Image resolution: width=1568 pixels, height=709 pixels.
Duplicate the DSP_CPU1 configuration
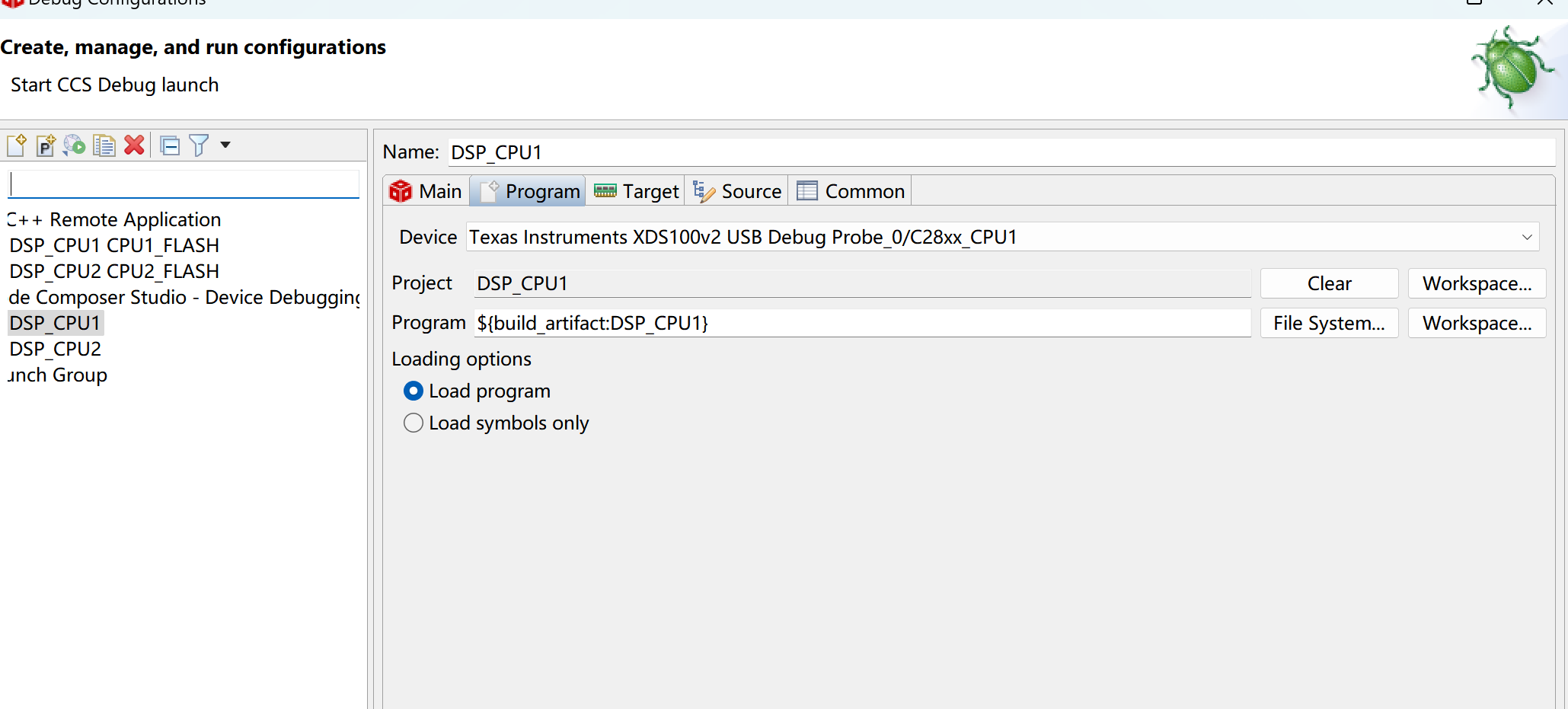click(x=104, y=145)
